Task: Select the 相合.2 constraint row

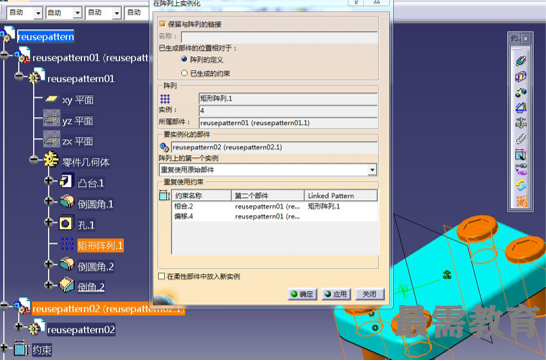Action: (274, 206)
